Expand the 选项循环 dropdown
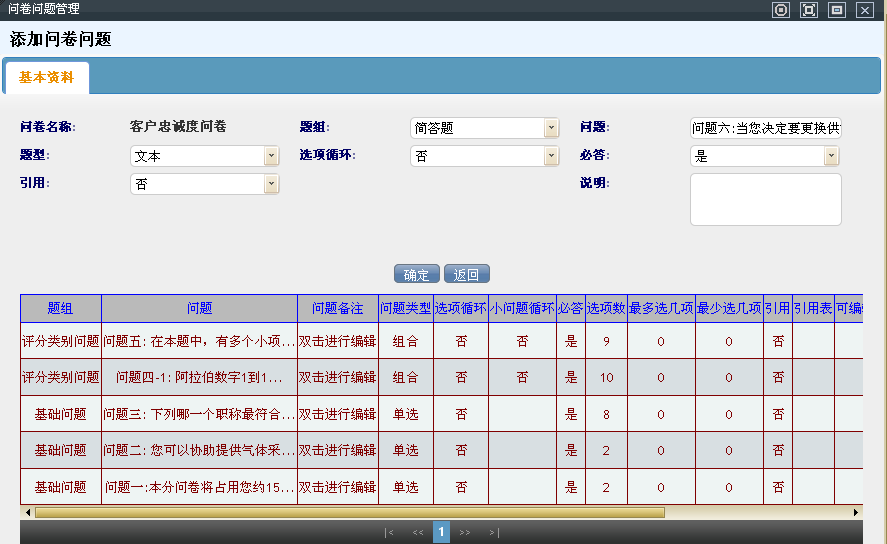Screen dimensions: 887x544 click(x=551, y=156)
